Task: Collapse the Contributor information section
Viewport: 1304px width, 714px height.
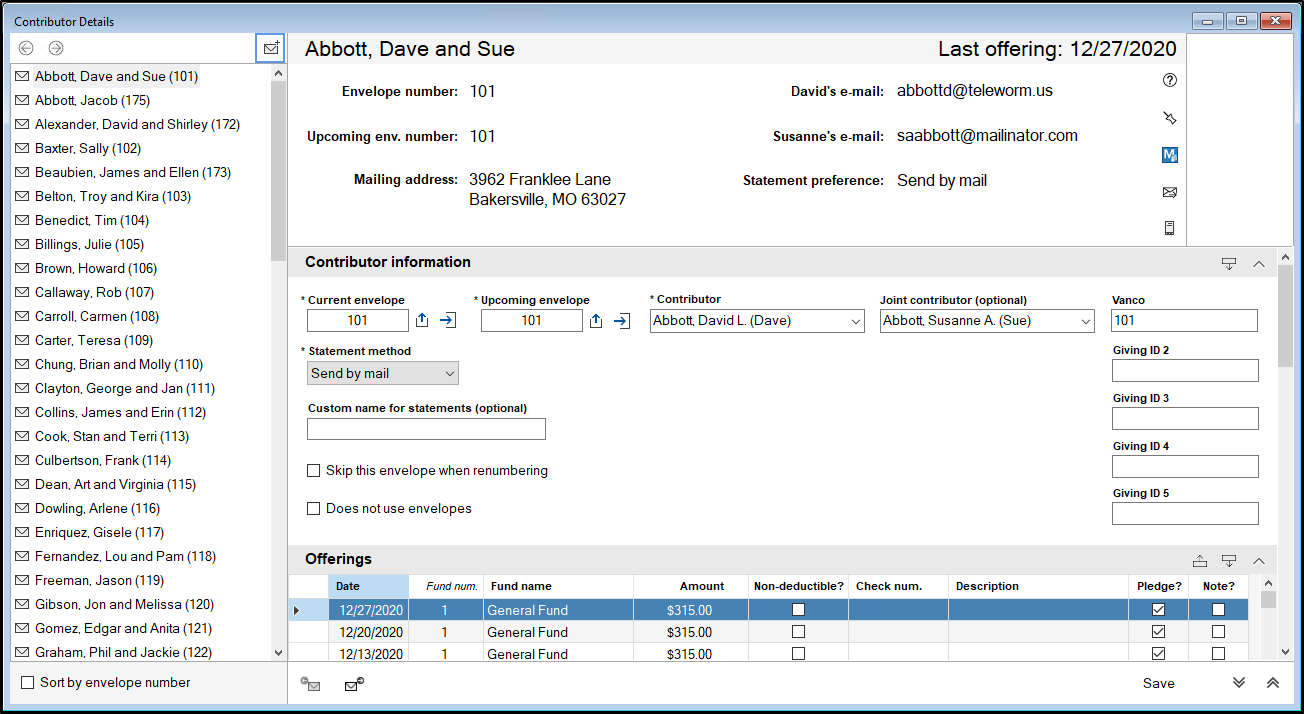Action: [1259, 264]
